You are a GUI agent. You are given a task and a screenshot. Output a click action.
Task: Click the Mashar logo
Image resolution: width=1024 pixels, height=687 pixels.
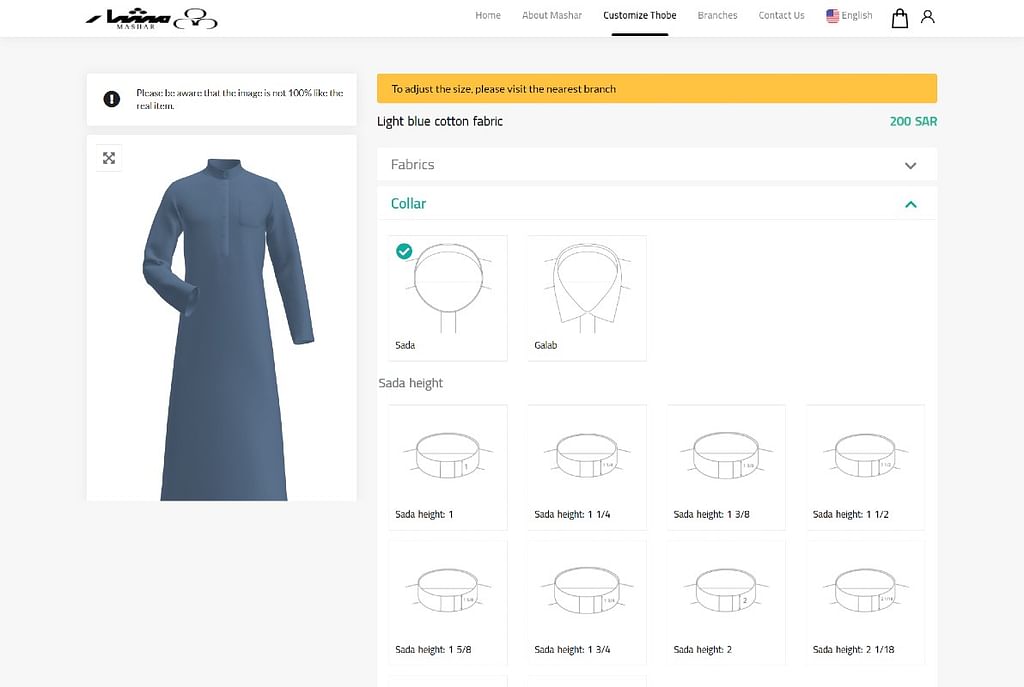151,17
